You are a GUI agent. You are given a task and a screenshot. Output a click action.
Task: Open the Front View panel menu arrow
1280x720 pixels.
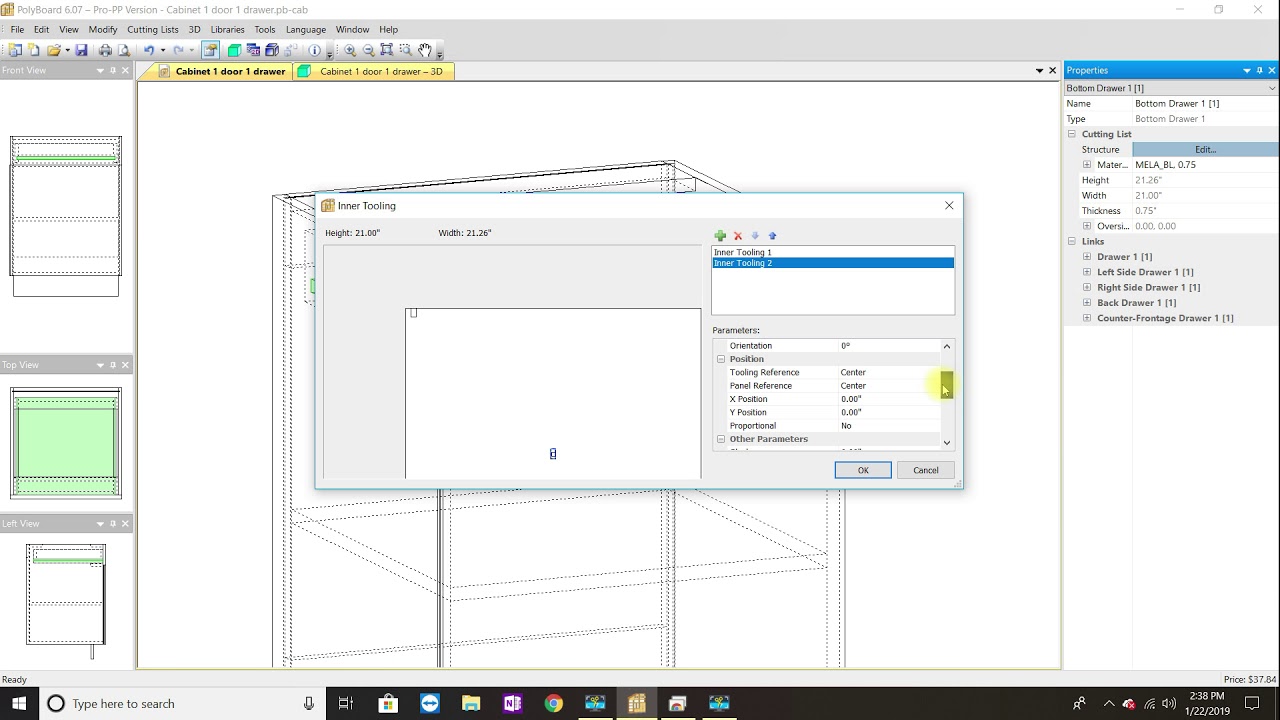coord(100,71)
